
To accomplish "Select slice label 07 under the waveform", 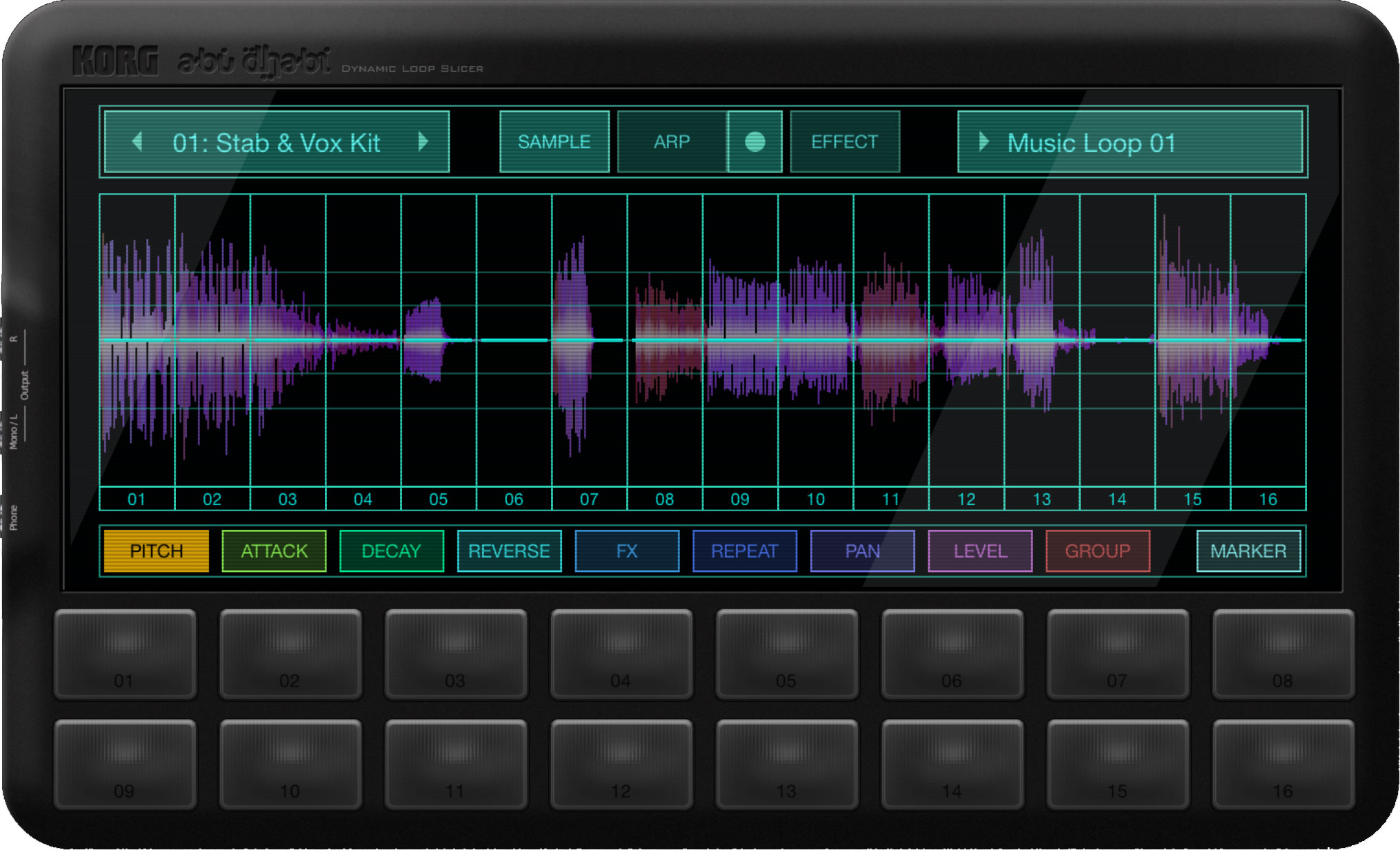I will coord(590,499).
